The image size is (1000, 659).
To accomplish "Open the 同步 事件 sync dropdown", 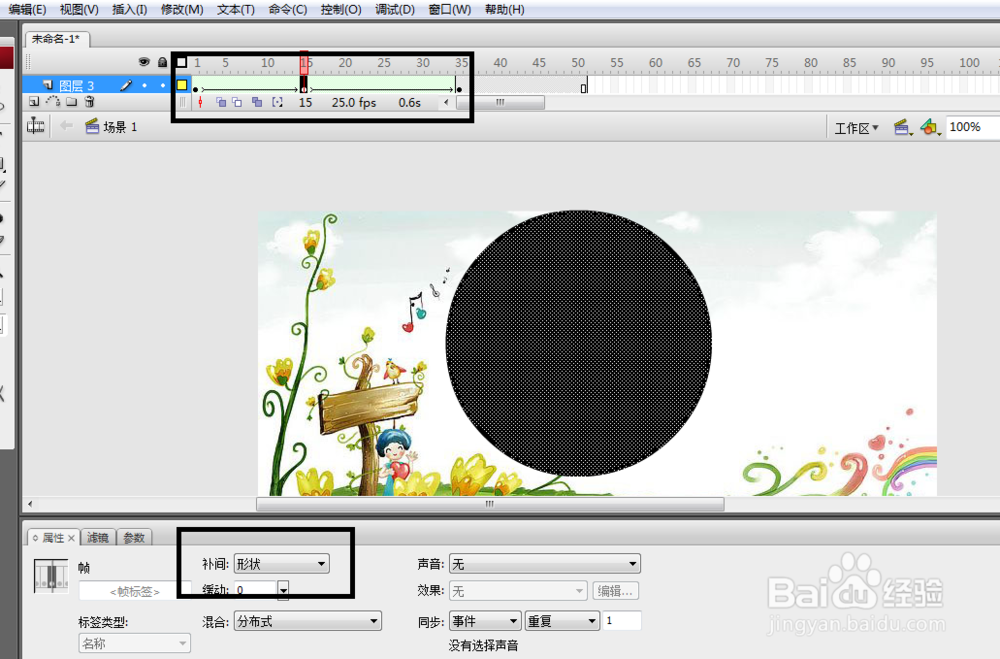I will tap(485, 621).
